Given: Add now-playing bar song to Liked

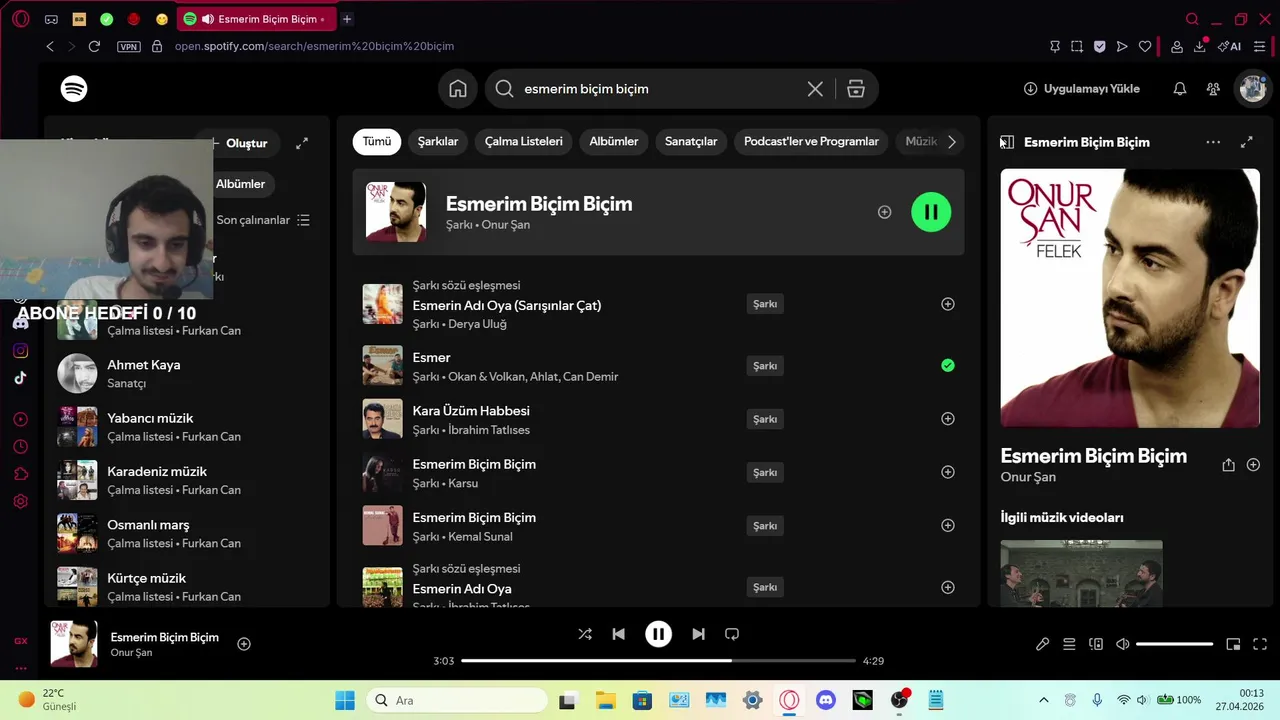Looking at the screenshot, I should pos(244,644).
